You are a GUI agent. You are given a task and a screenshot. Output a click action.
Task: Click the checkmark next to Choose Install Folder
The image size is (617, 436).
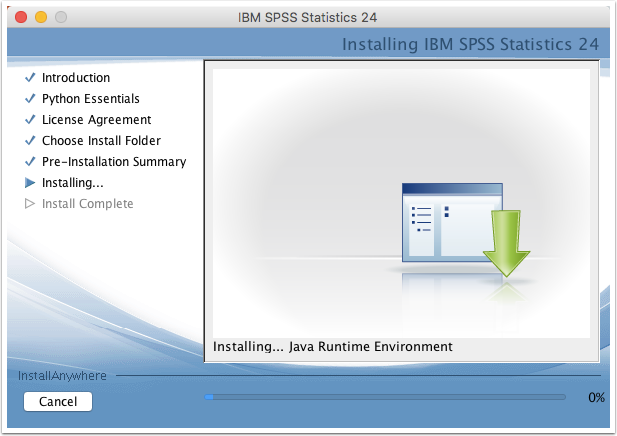tap(30, 140)
